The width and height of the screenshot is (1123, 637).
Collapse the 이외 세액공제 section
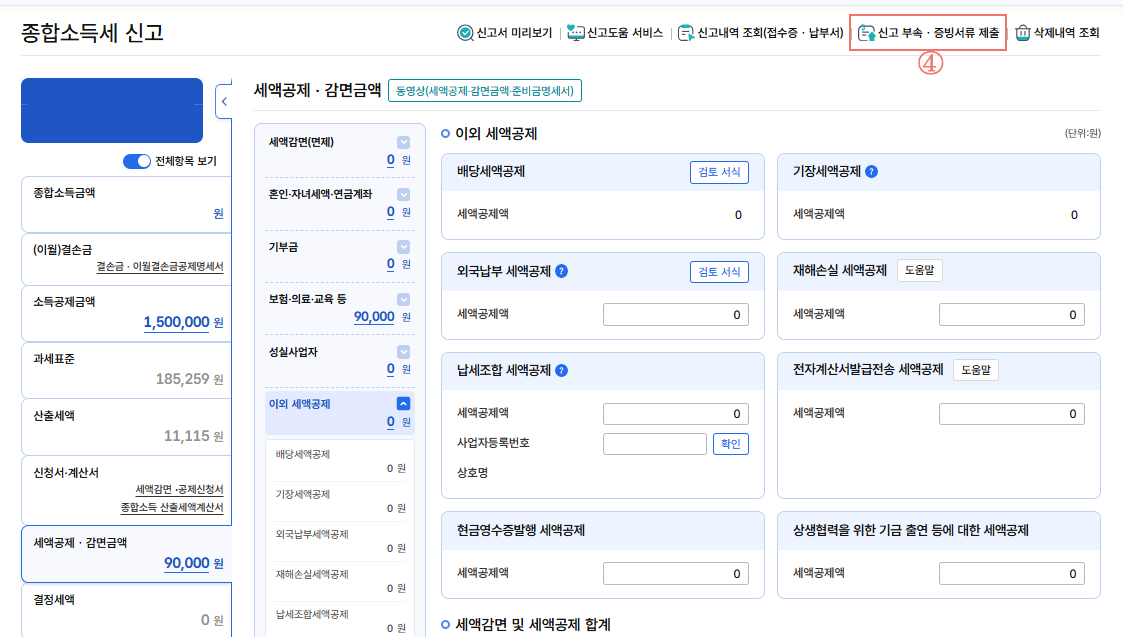pyautogui.click(x=403, y=404)
